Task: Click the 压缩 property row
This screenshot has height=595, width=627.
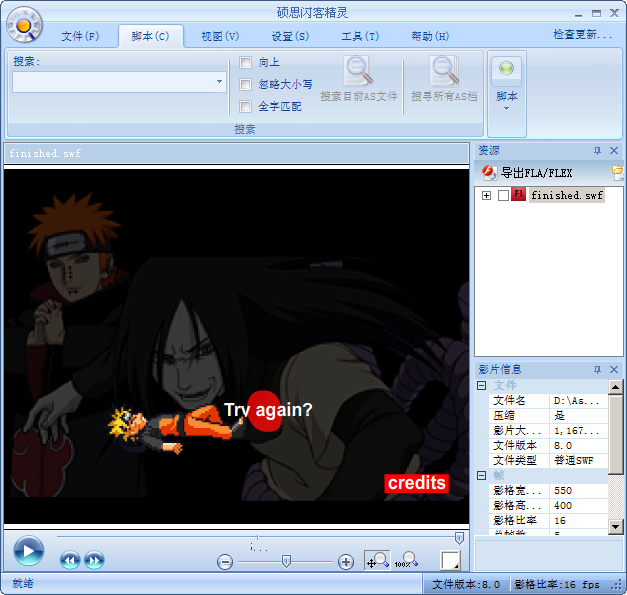Action: pyautogui.click(x=548, y=415)
